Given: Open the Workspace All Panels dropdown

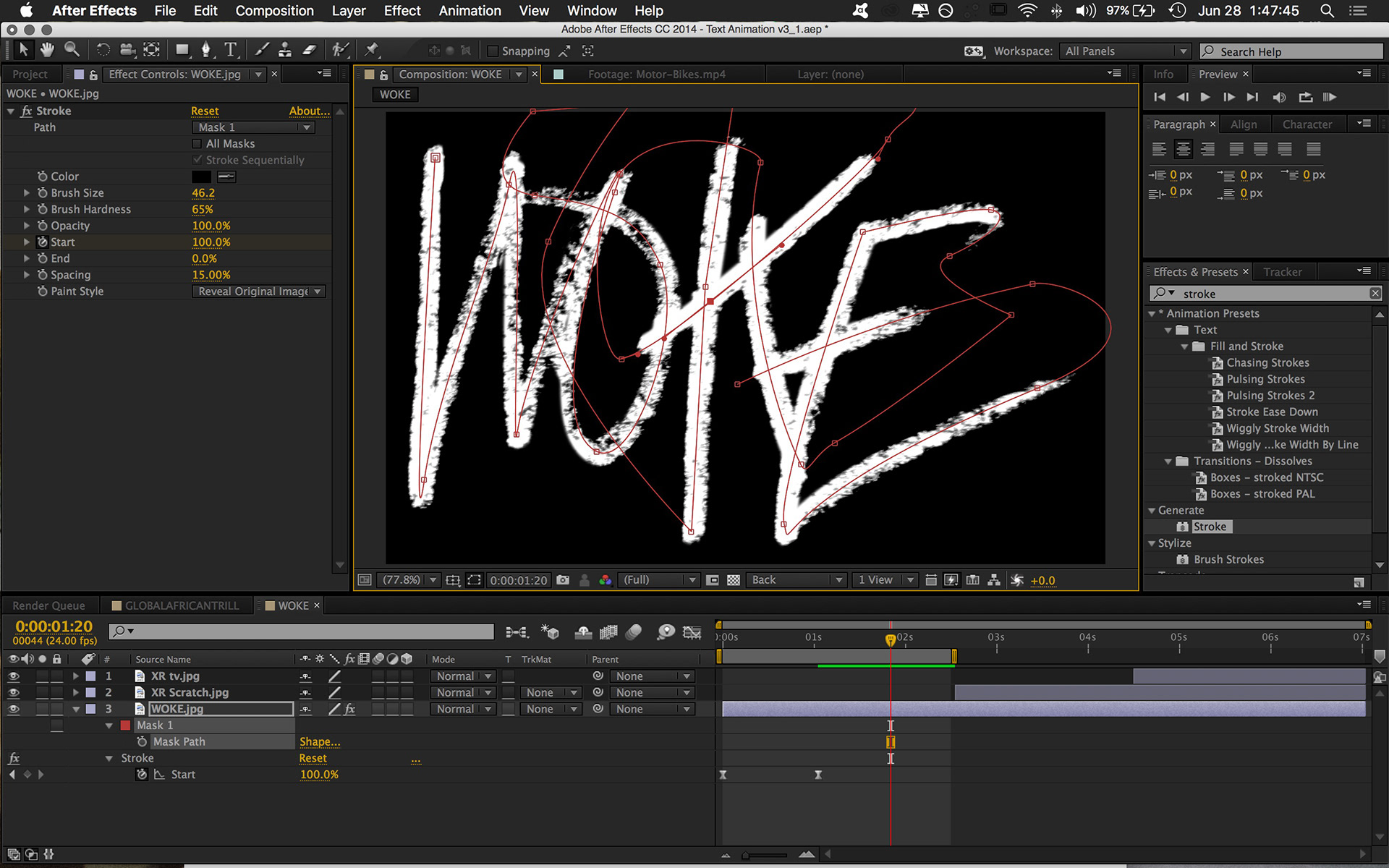Looking at the screenshot, I should (x=1125, y=51).
